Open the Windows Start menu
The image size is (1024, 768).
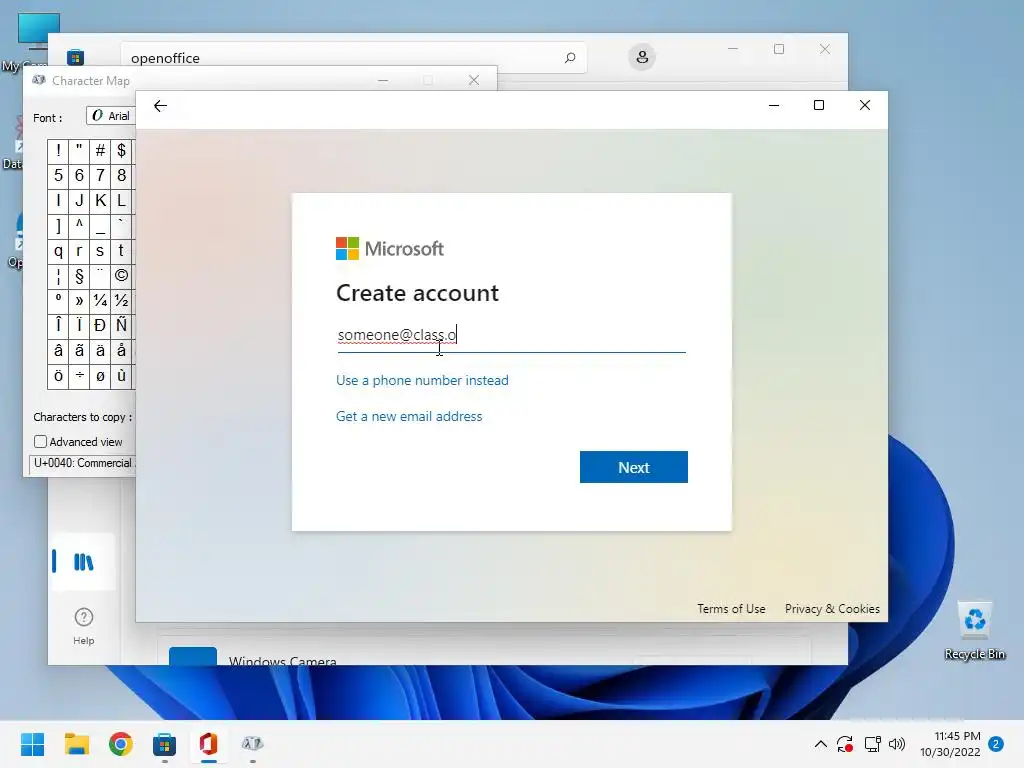click(32, 744)
